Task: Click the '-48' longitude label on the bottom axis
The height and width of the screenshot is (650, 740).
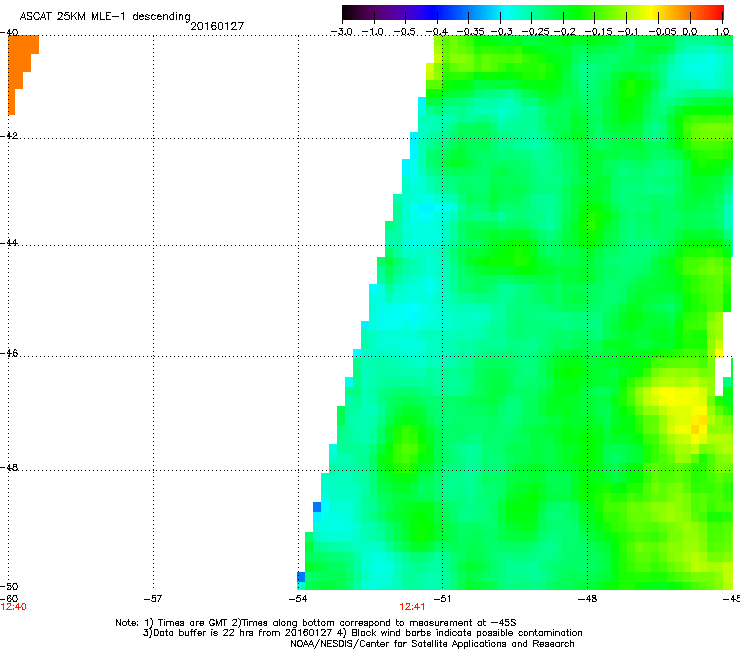Action: tap(588, 599)
